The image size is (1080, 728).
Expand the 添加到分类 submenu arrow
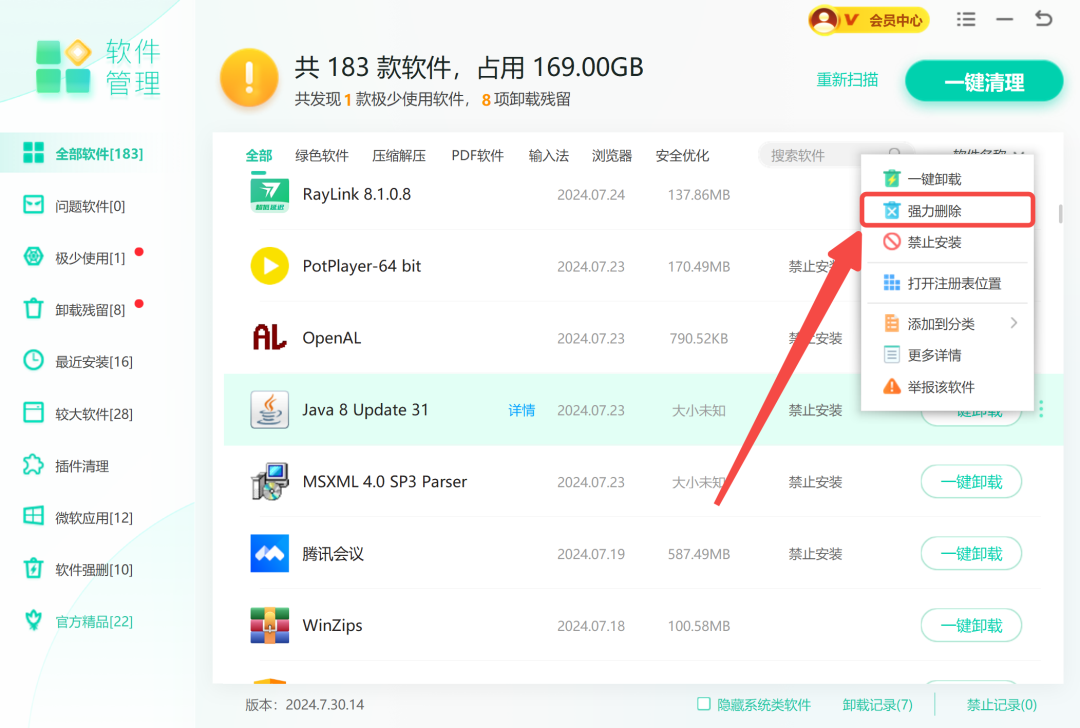(x=1014, y=323)
